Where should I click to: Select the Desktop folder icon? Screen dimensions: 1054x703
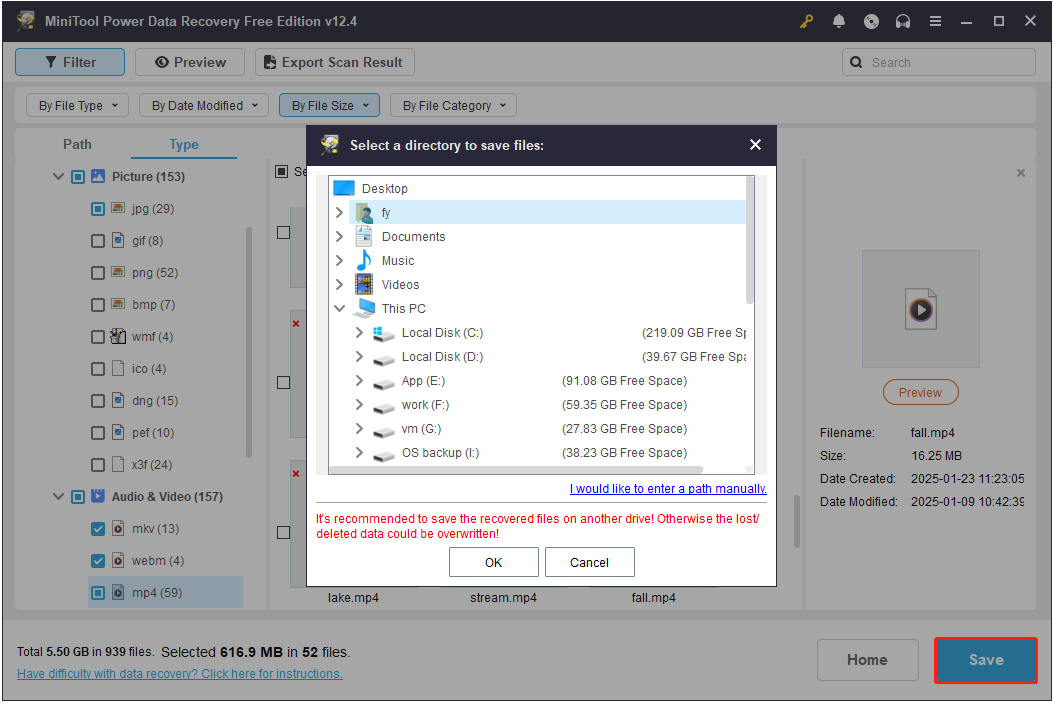click(x=343, y=188)
